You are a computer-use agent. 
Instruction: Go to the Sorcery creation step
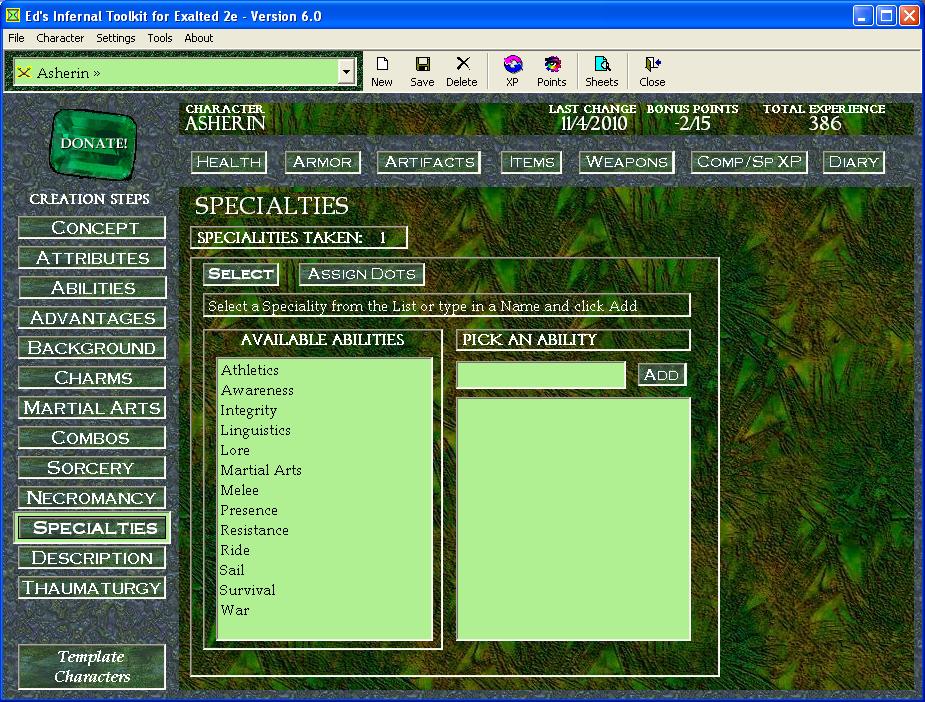point(92,468)
